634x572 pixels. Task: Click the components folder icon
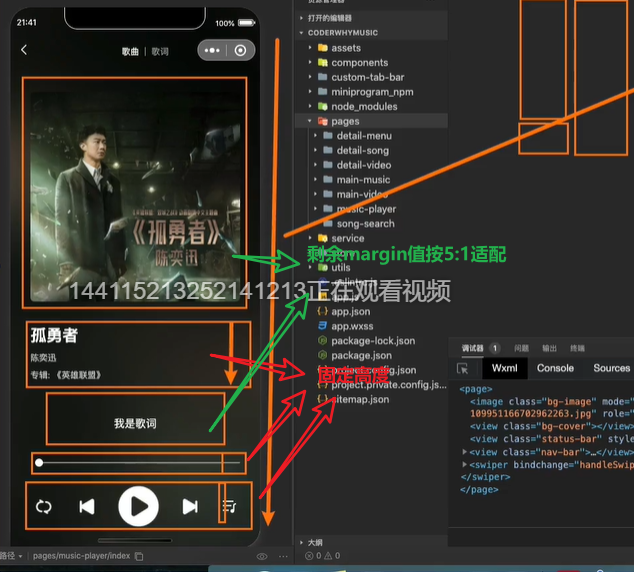[323, 62]
